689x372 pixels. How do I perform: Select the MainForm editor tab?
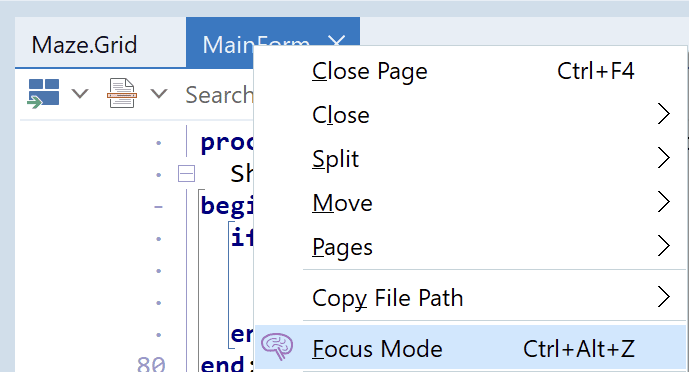point(220,43)
